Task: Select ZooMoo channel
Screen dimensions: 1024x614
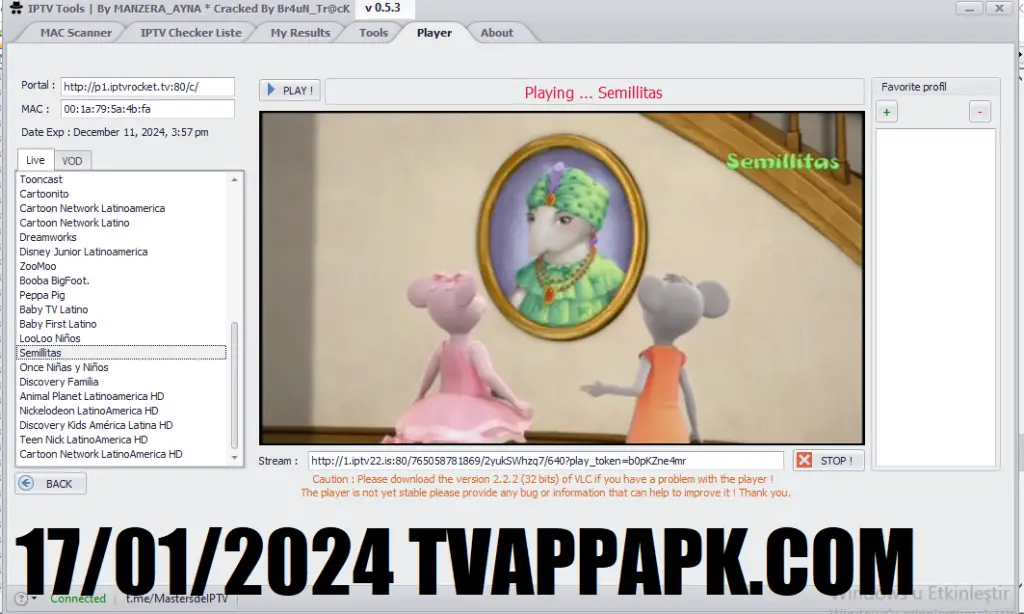Action: (x=121, y=267)
